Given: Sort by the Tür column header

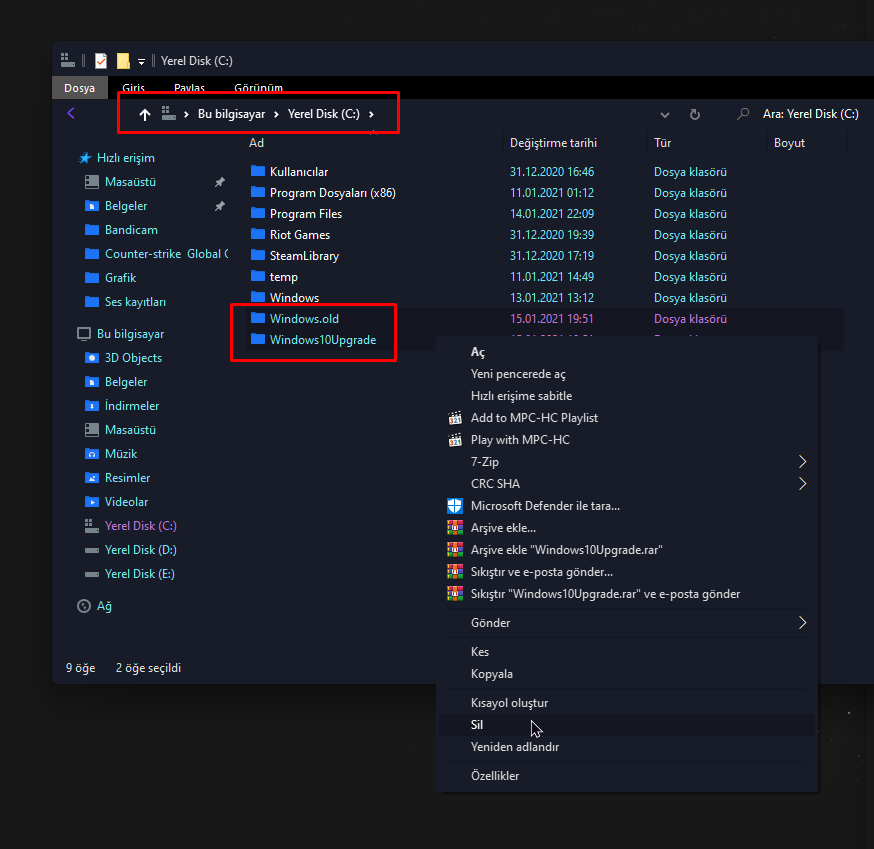Looking at the screenshot, I should pyautogui.click(x=662, y=143).
